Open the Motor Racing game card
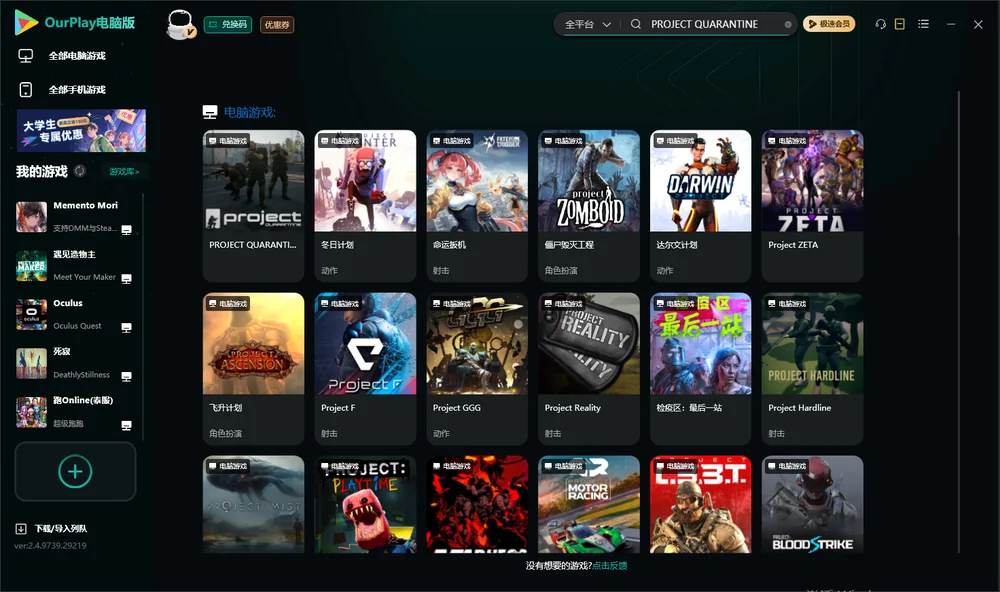1000x592 pixels. [589, 504]
